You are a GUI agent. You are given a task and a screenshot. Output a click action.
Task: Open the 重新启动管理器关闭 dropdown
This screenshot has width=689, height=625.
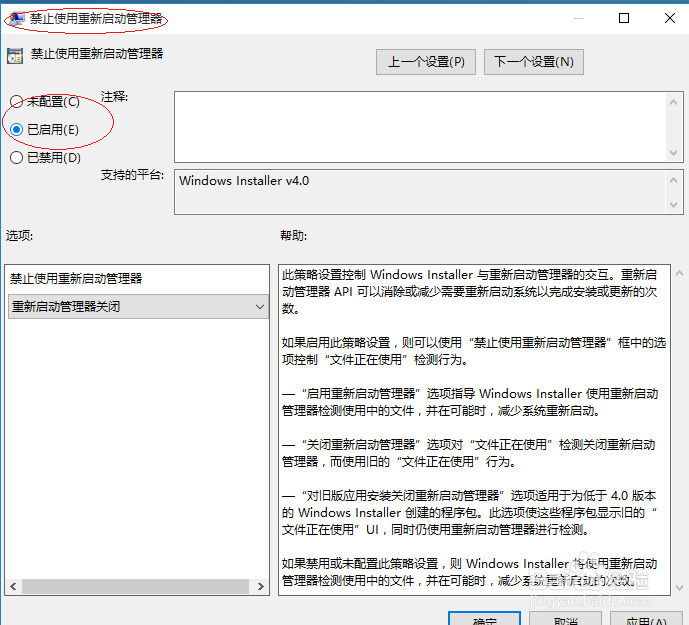click(x=138, y=306)
